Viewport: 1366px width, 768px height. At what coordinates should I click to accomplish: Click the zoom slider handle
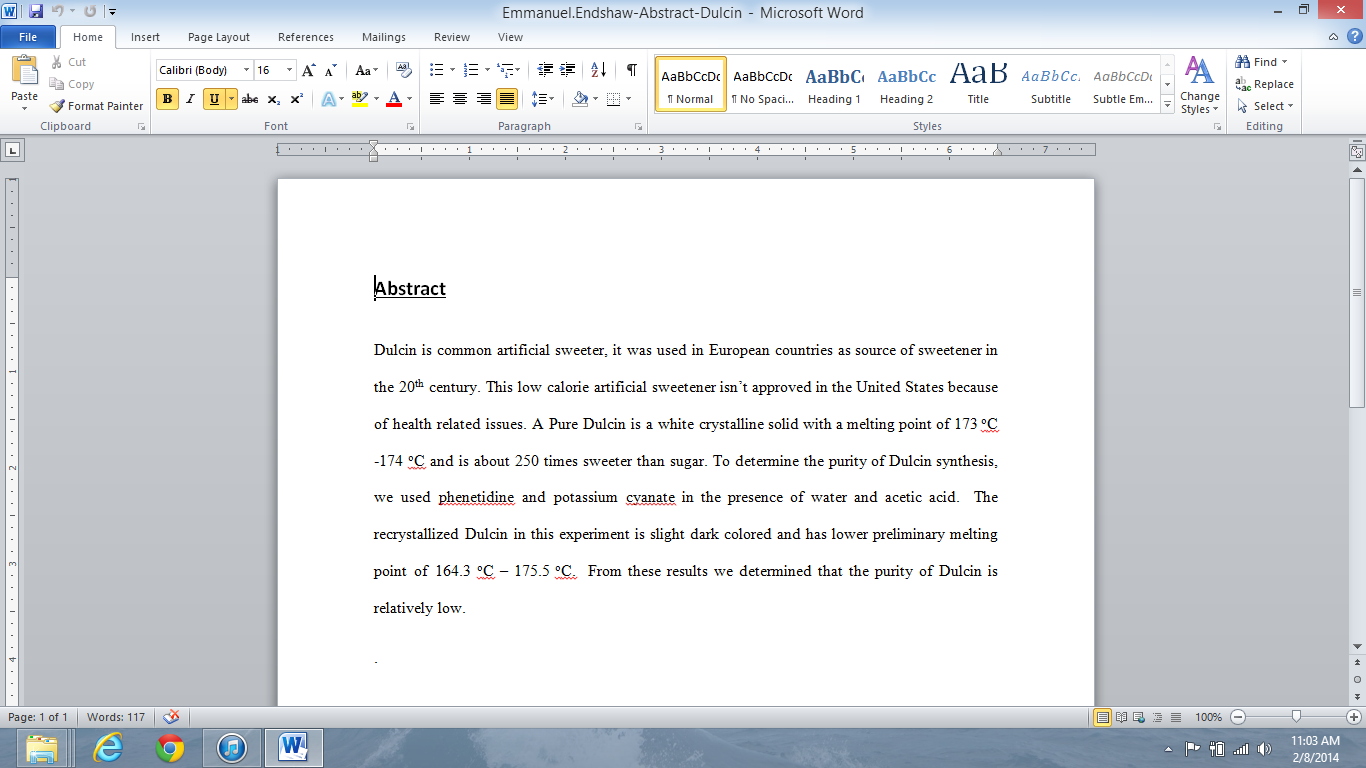(1296, 717)
